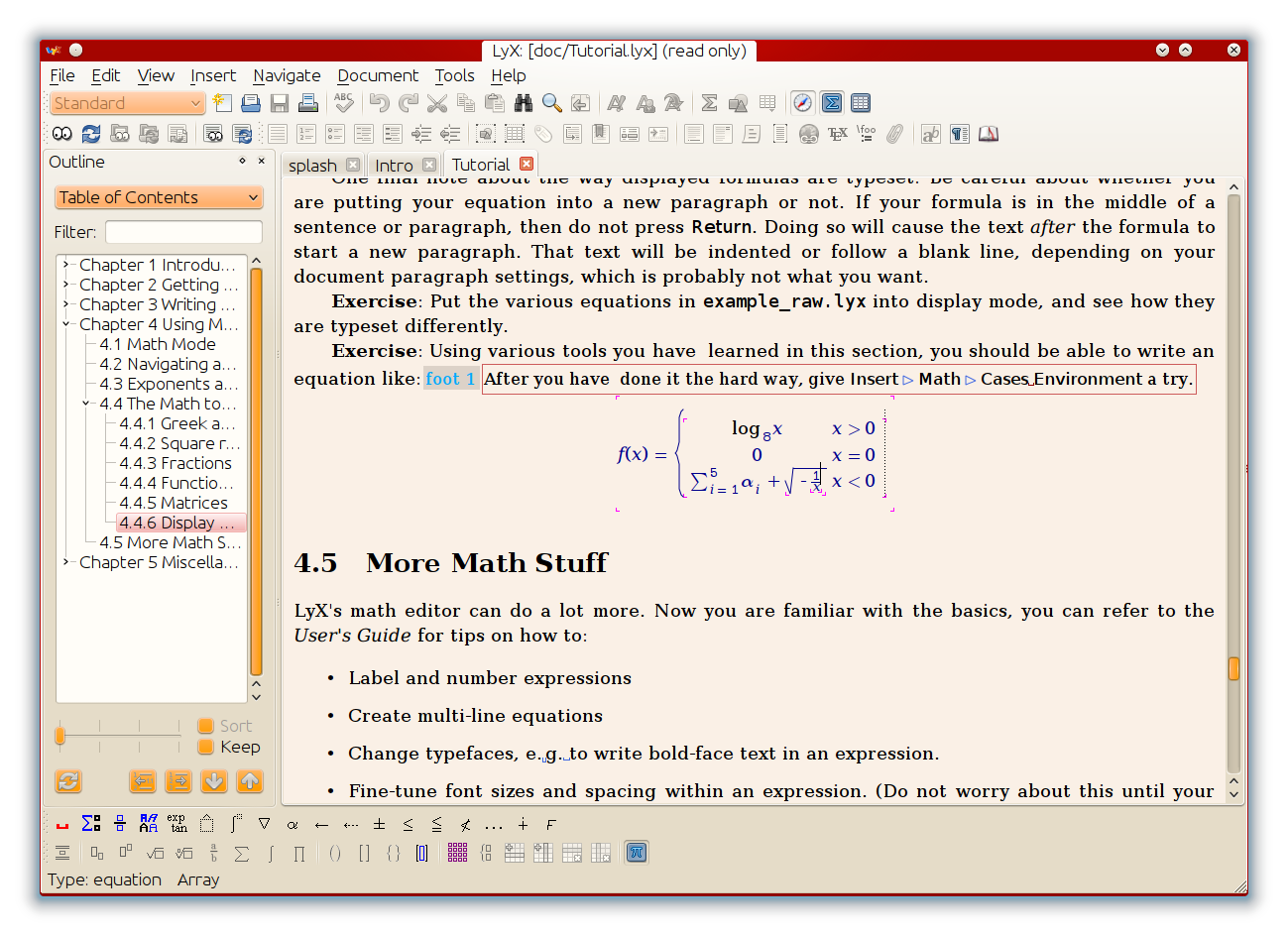The width and height of the screenshot is (1288, 936).
Task: Open the Table of Contents dropdown
Action: tap(159, 197)
